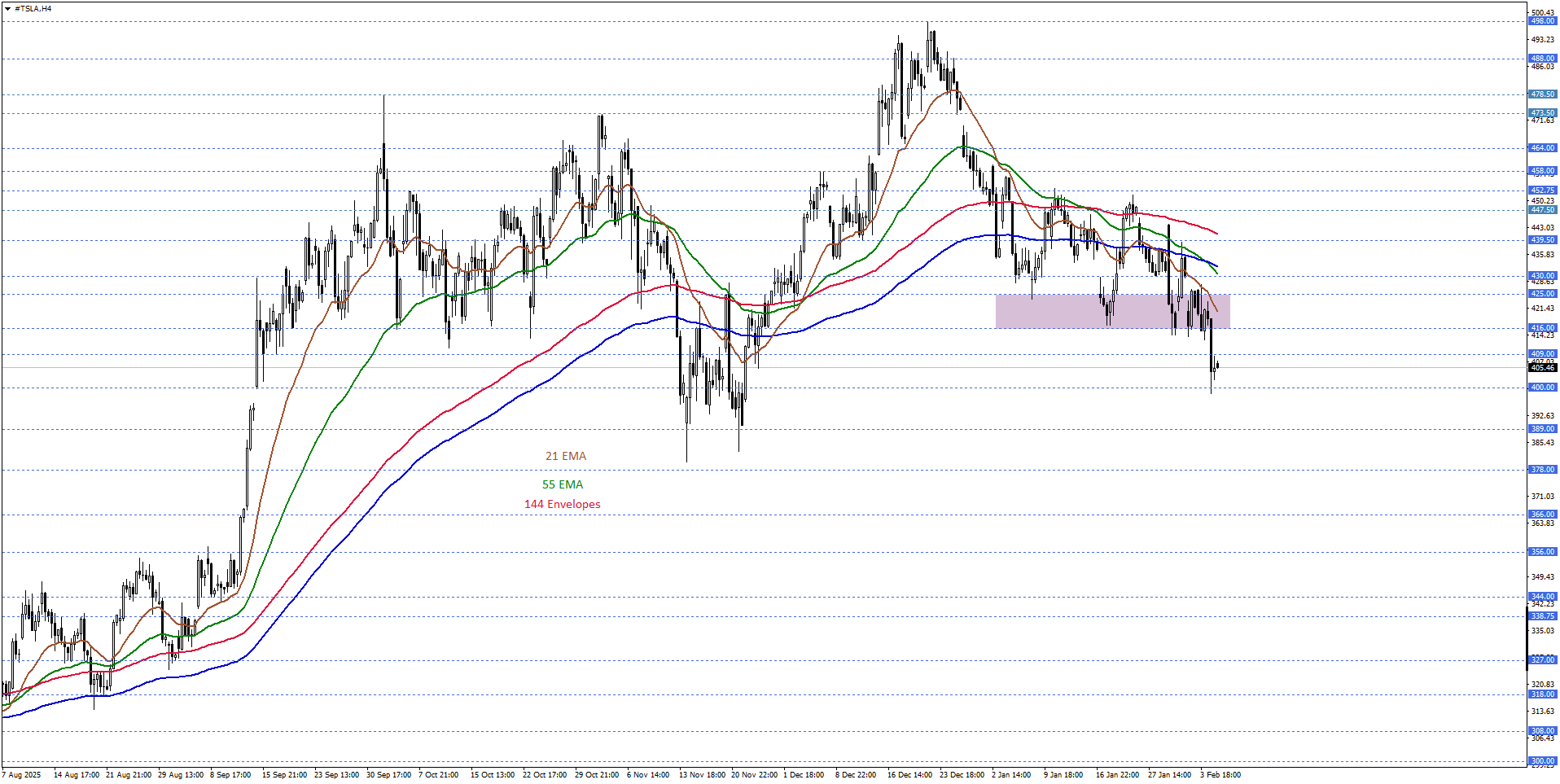Click the 300.00 level tag at axis bottom

pyautogui.click(x=1542, y=761)
